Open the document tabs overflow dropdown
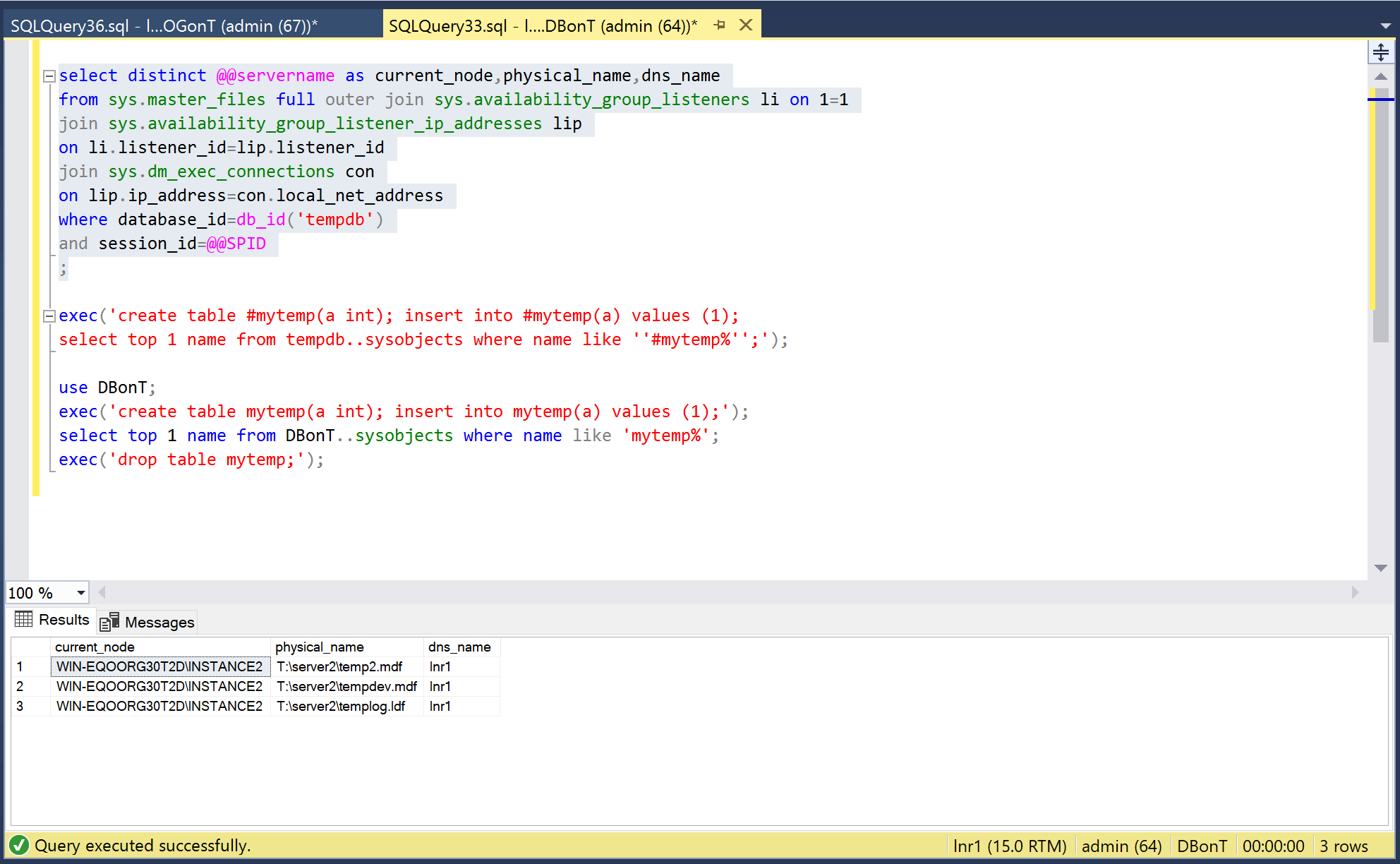Screen dimensions: 1400x864 (1385, 25)
